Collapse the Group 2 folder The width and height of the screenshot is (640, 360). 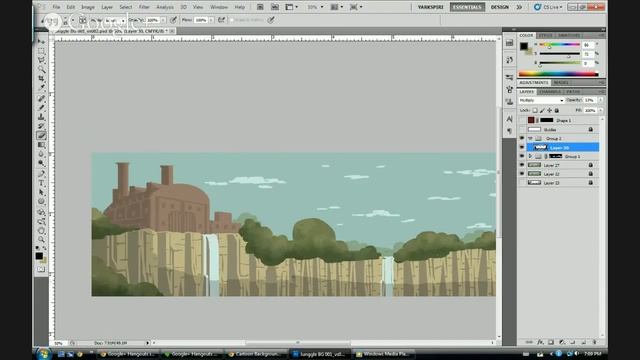(530, 138)
